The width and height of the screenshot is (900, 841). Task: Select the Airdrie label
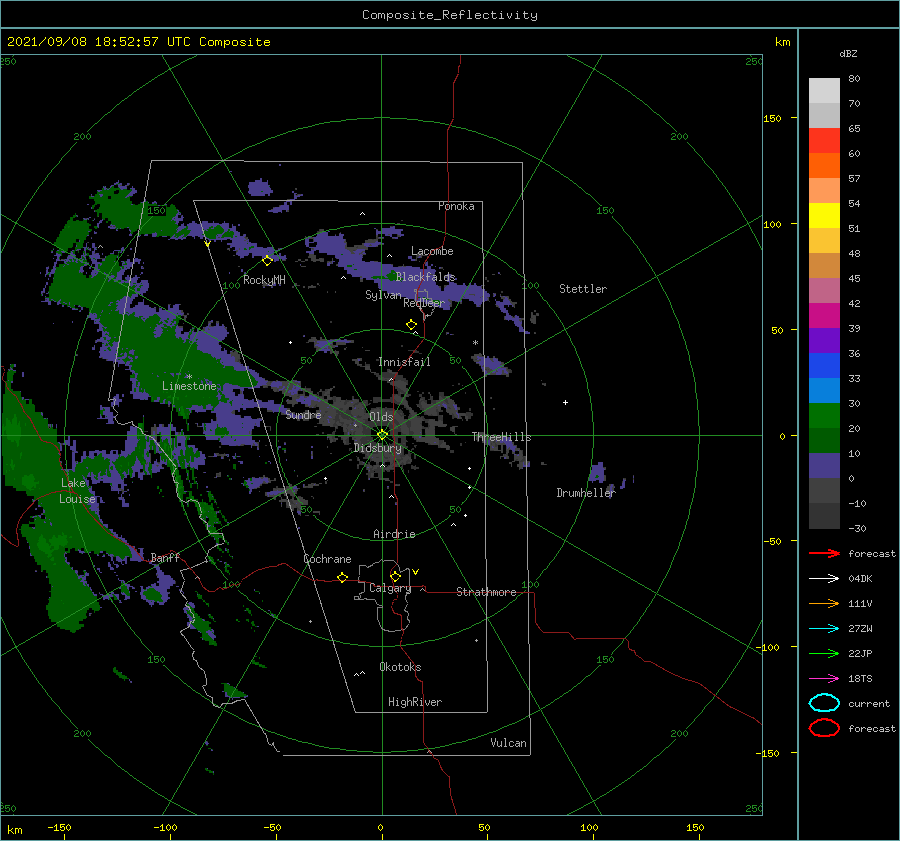coord(394,534)
